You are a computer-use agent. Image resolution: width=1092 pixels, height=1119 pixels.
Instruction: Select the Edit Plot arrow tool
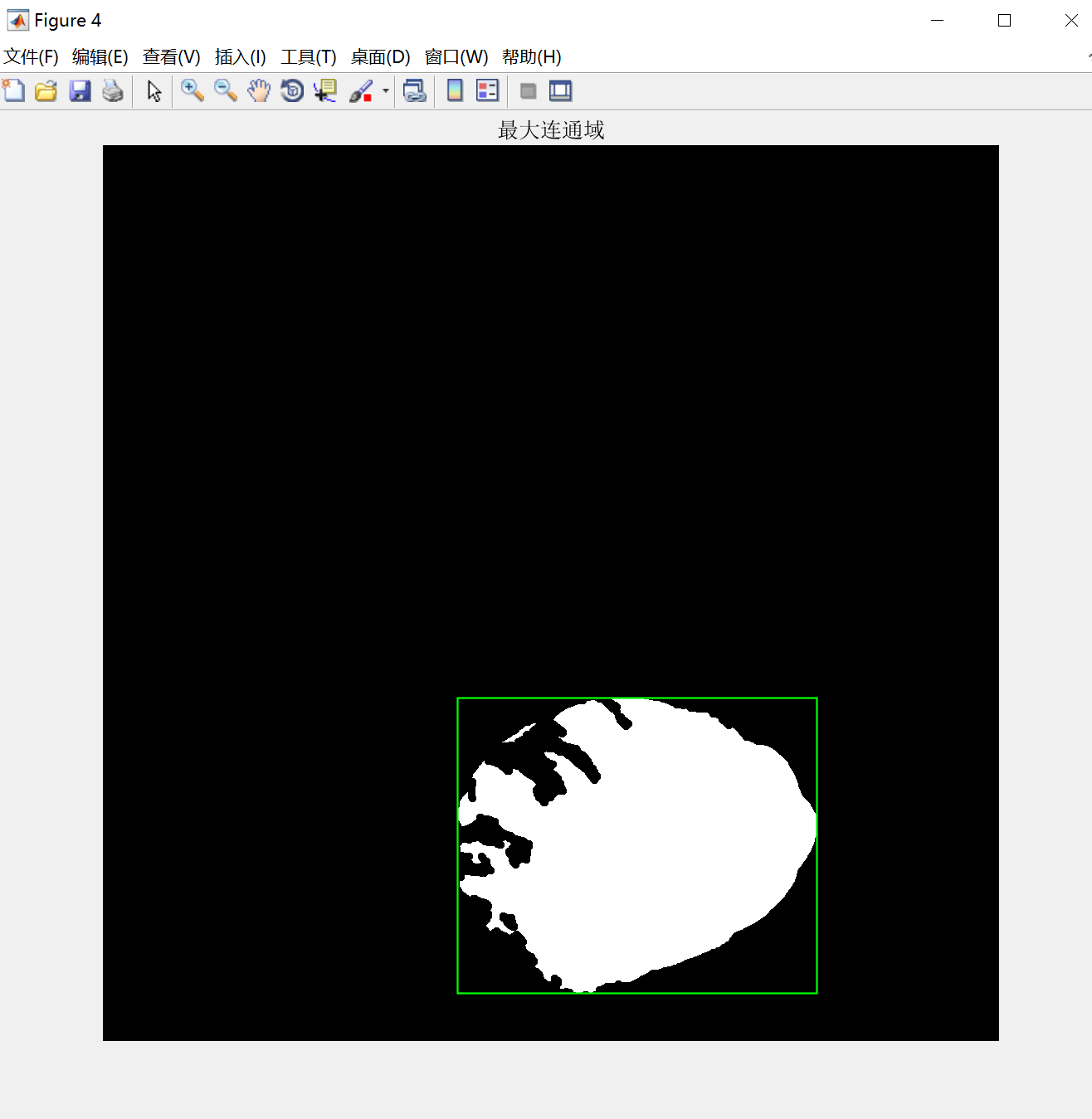pos(153,91)
